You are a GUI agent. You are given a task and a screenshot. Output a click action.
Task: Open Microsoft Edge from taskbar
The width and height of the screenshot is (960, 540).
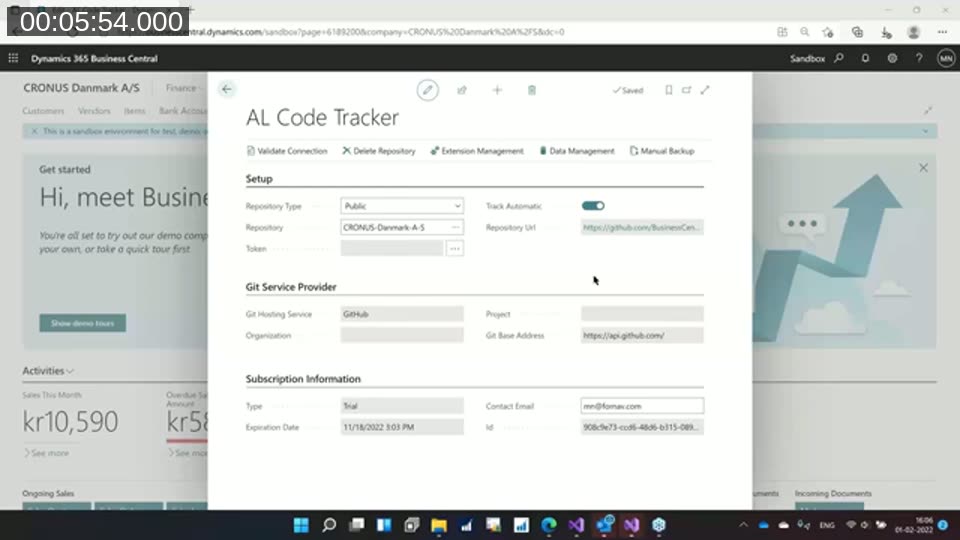point(549,525)
